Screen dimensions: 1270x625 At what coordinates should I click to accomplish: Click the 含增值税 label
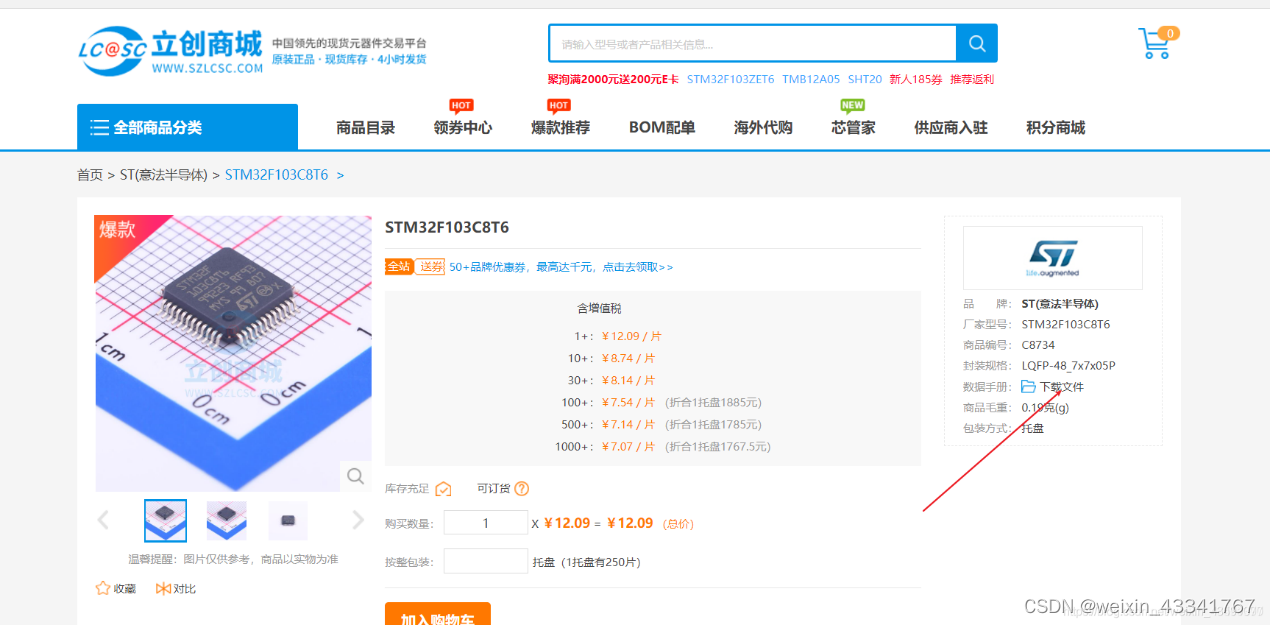(599, 308)
